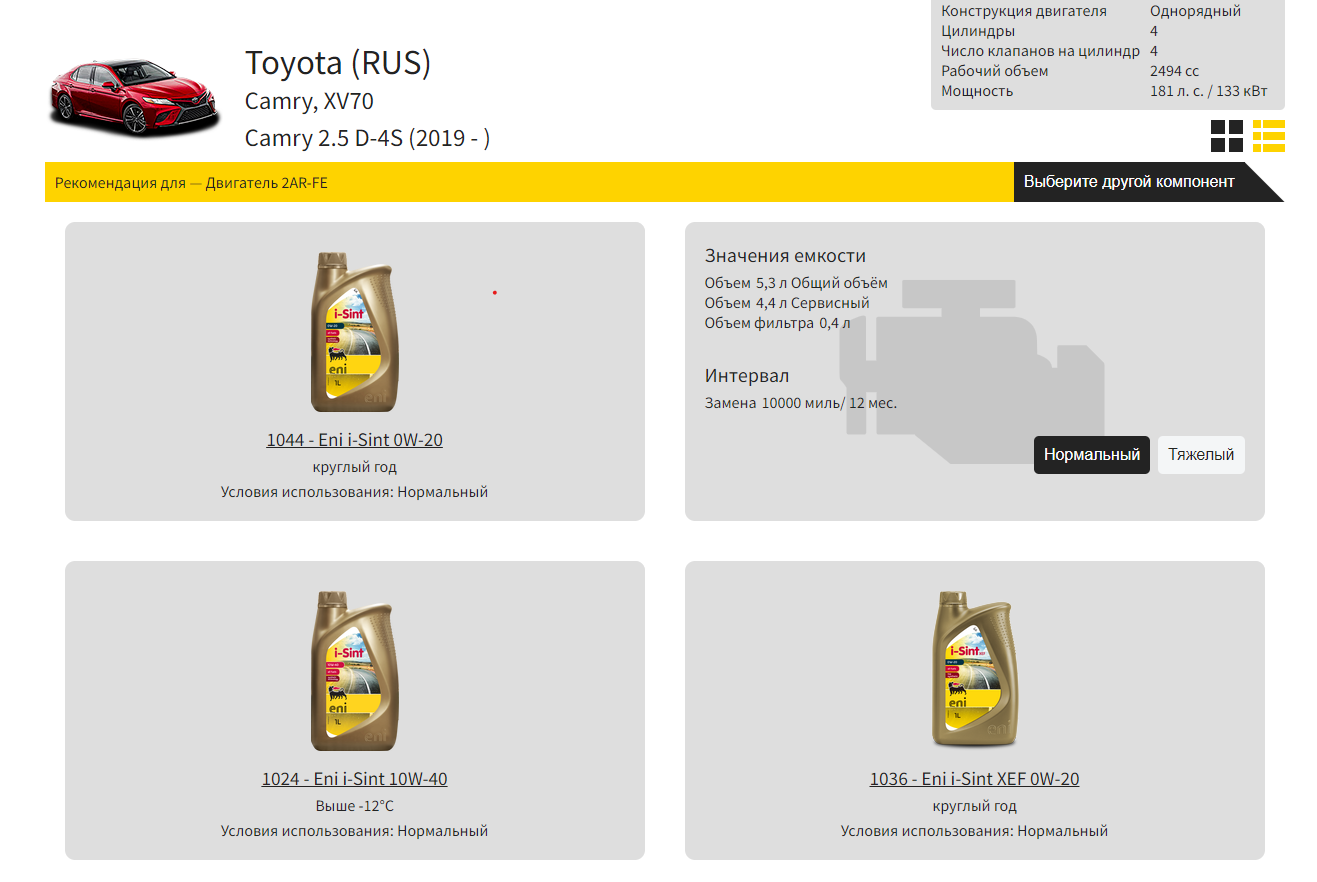This screenshot has height=882, width=1317.
Task: Click Условия использования under 1044 Eni i-Sint 0W-20
Action: pyautogui.click(x=354, y=492)
